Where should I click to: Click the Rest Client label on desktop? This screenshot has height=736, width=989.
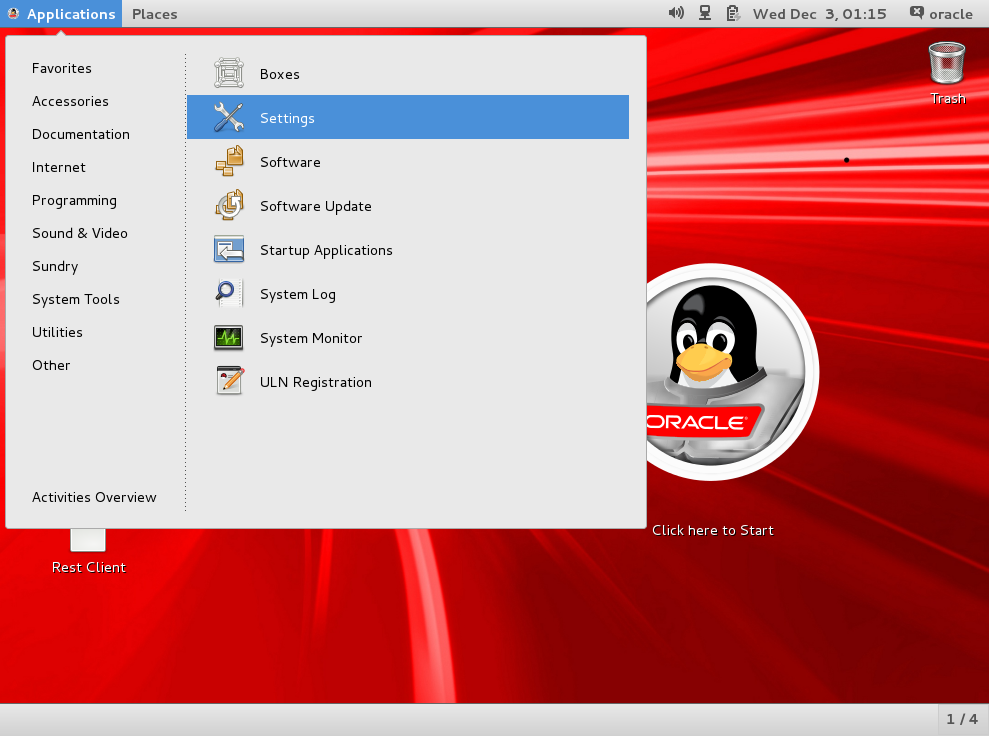(x=88, y=568)
